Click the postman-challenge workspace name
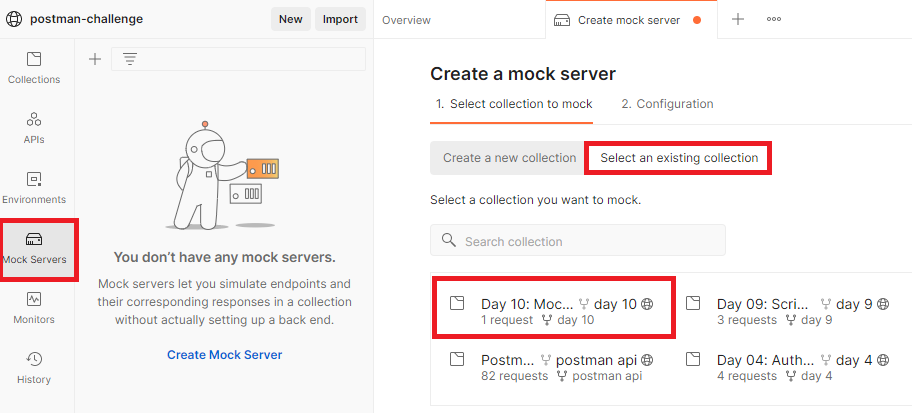 [86, 19]
